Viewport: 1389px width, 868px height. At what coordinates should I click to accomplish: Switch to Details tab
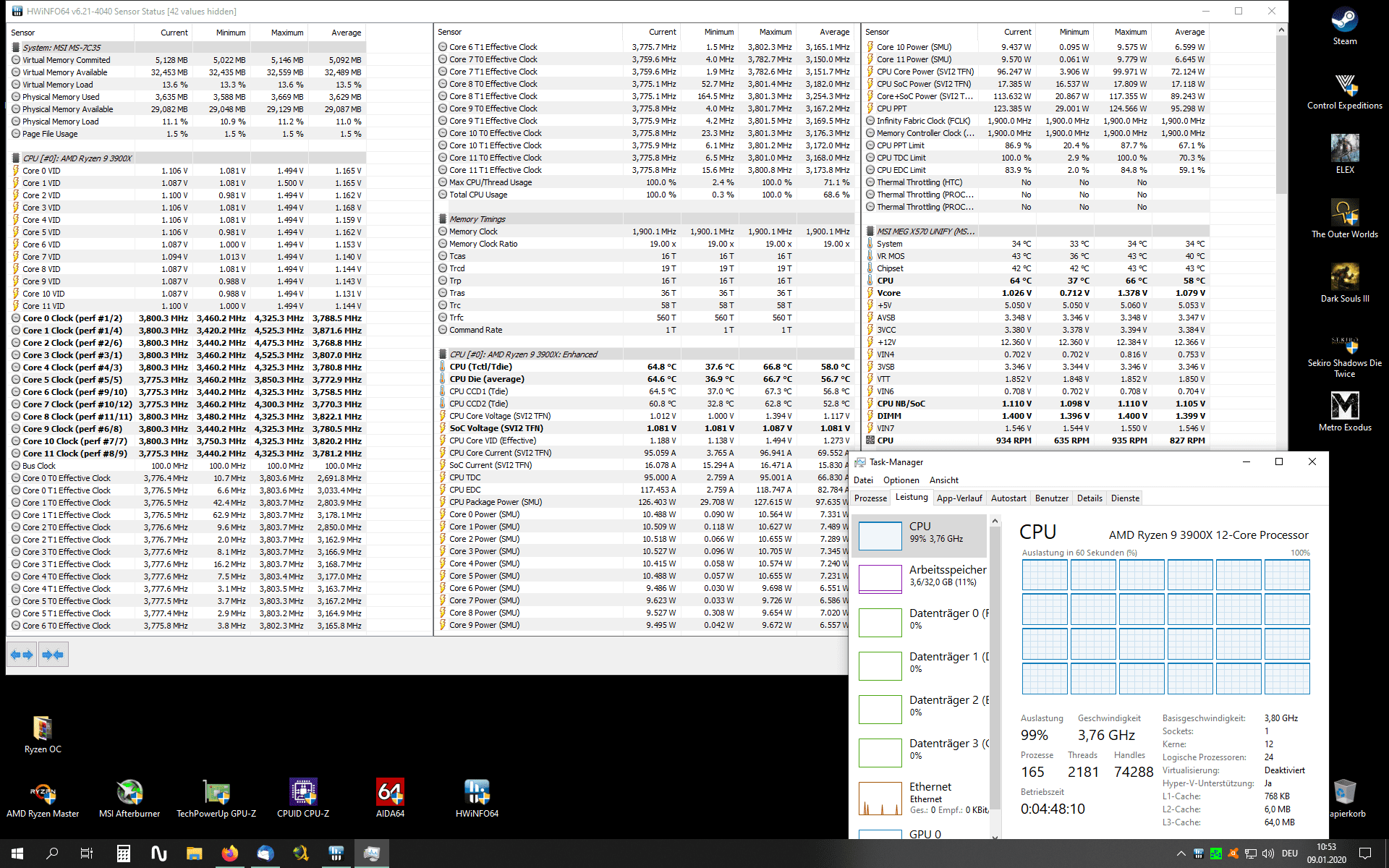point(1089,498)
